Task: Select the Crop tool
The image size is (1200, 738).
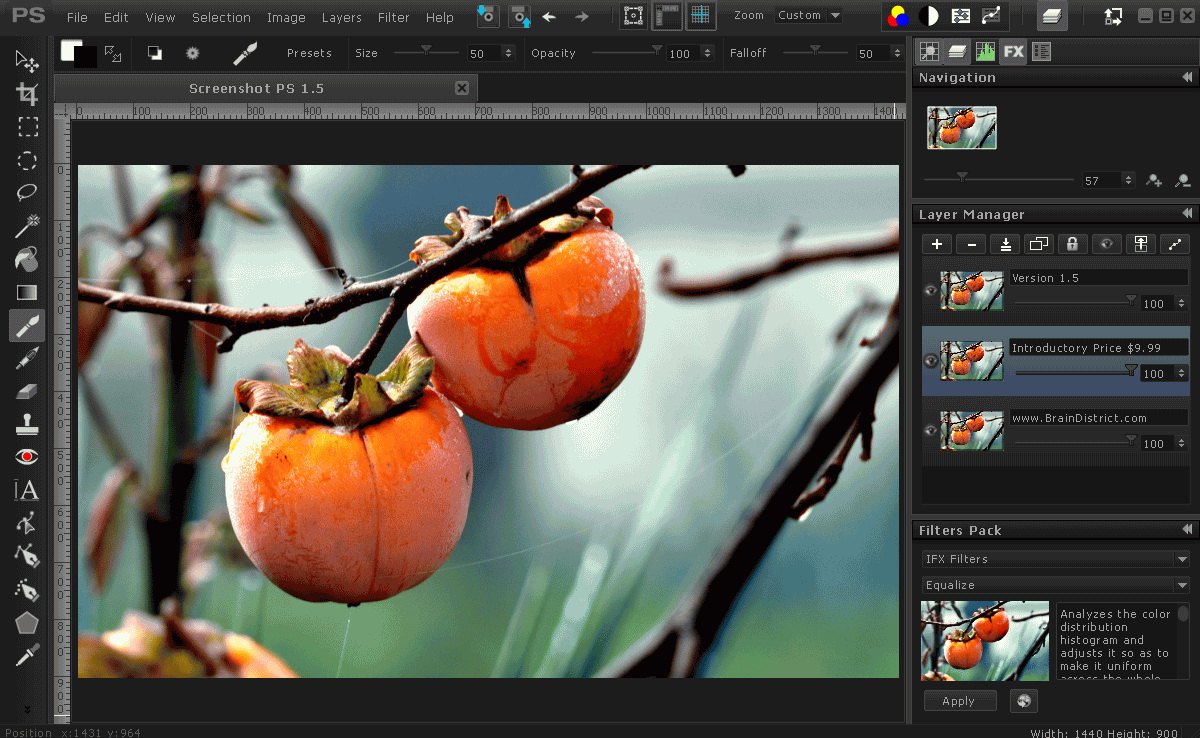Action: click(27, 94)
